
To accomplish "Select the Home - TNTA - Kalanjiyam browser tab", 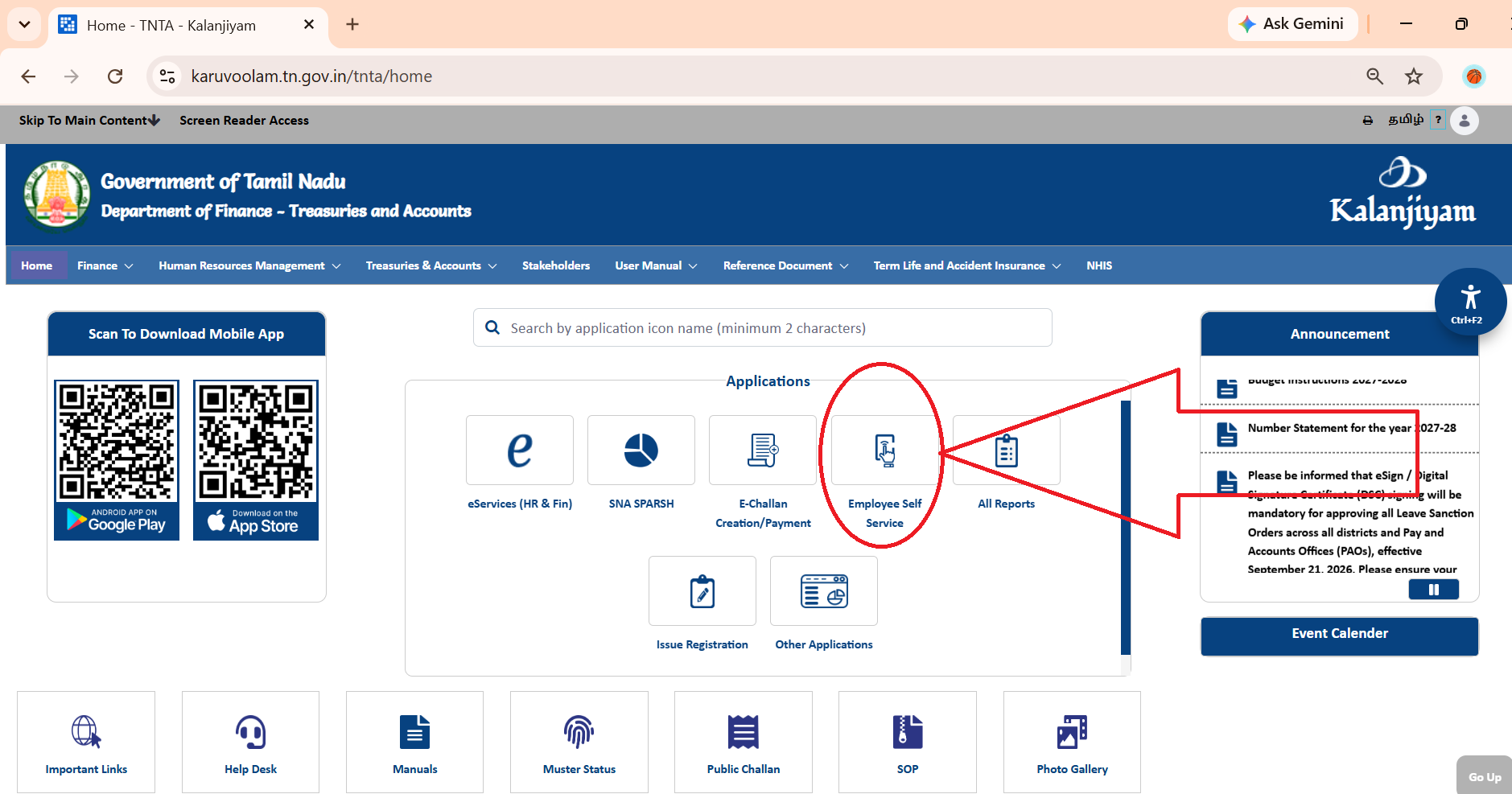I will tap(187, 25).
